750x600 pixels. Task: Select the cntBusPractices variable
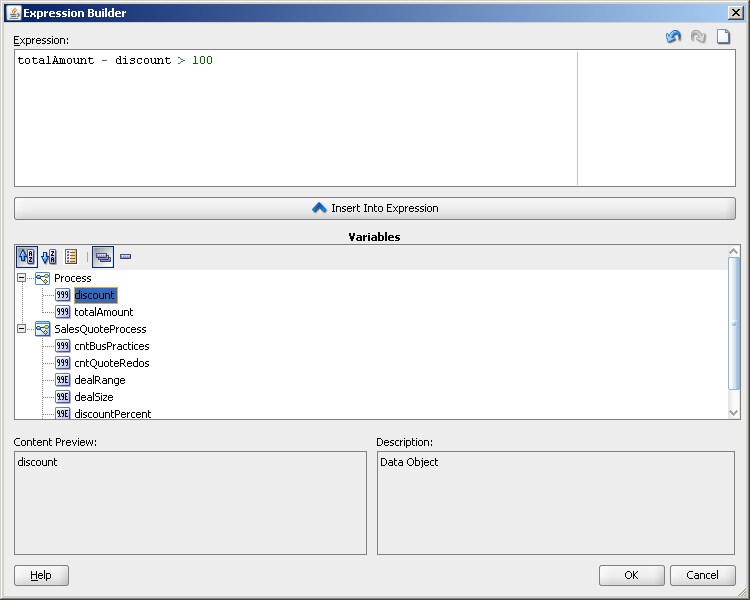[x=112, y=346]
